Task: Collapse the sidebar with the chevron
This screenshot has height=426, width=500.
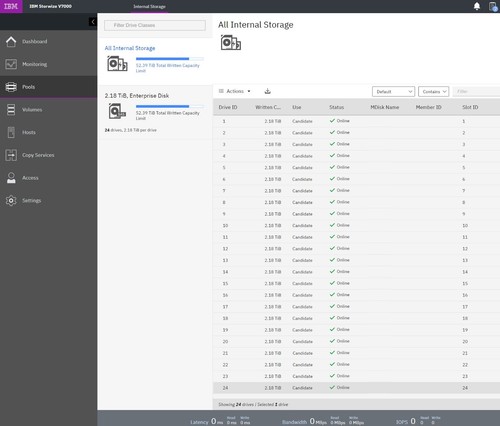Action: coord(93,22)
